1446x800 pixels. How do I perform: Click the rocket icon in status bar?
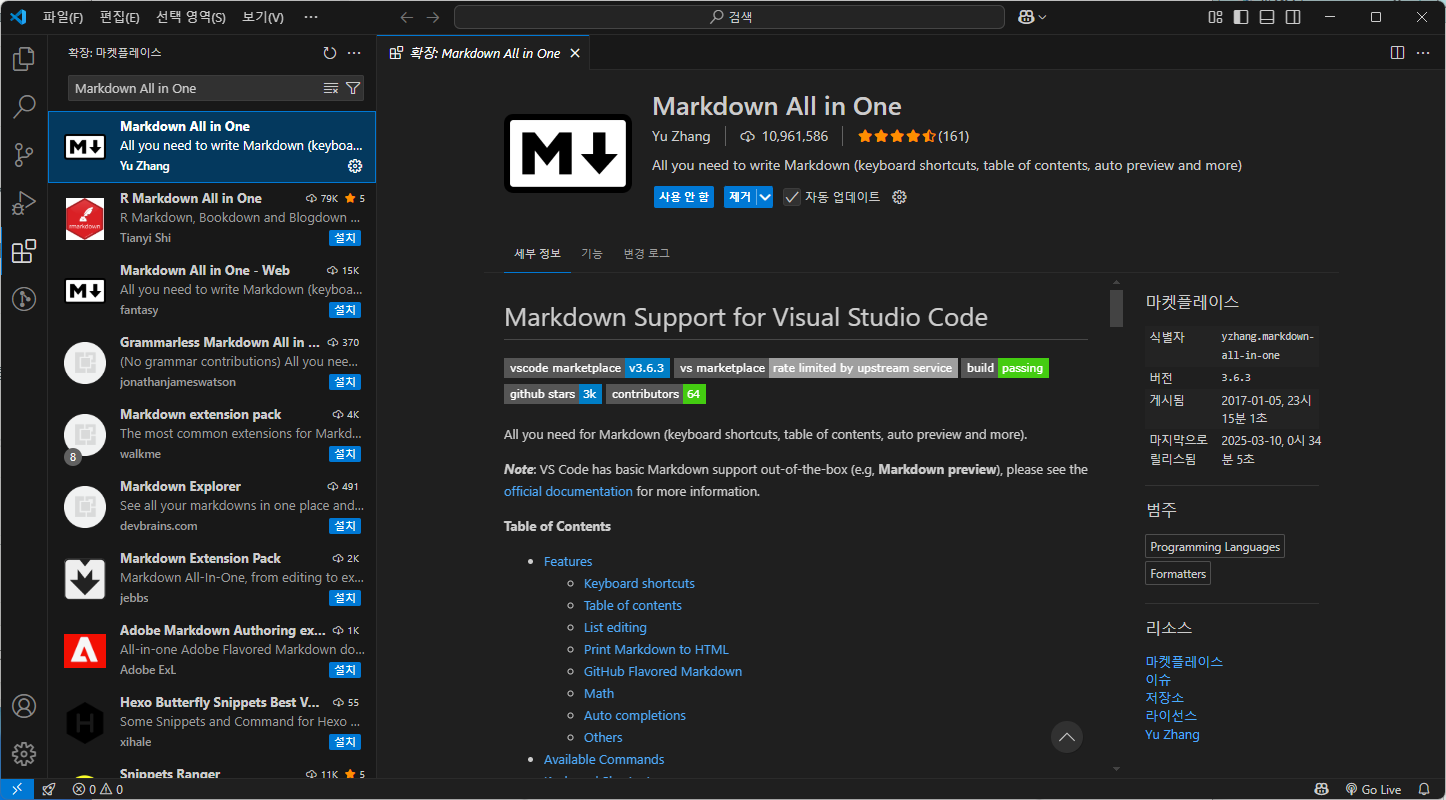pos(48,789)
